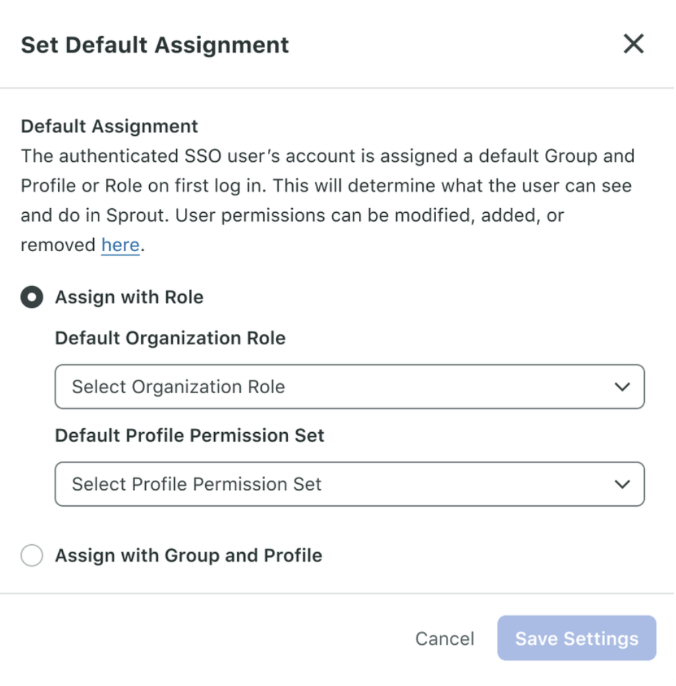Click the "Set Default Assignment" dialog title
The height and width of the screenshot is (686, 676).
tap(155, 45)
